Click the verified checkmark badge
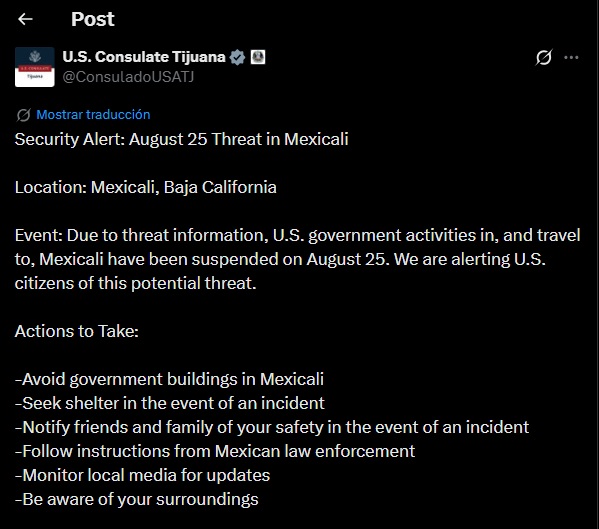 237,57
